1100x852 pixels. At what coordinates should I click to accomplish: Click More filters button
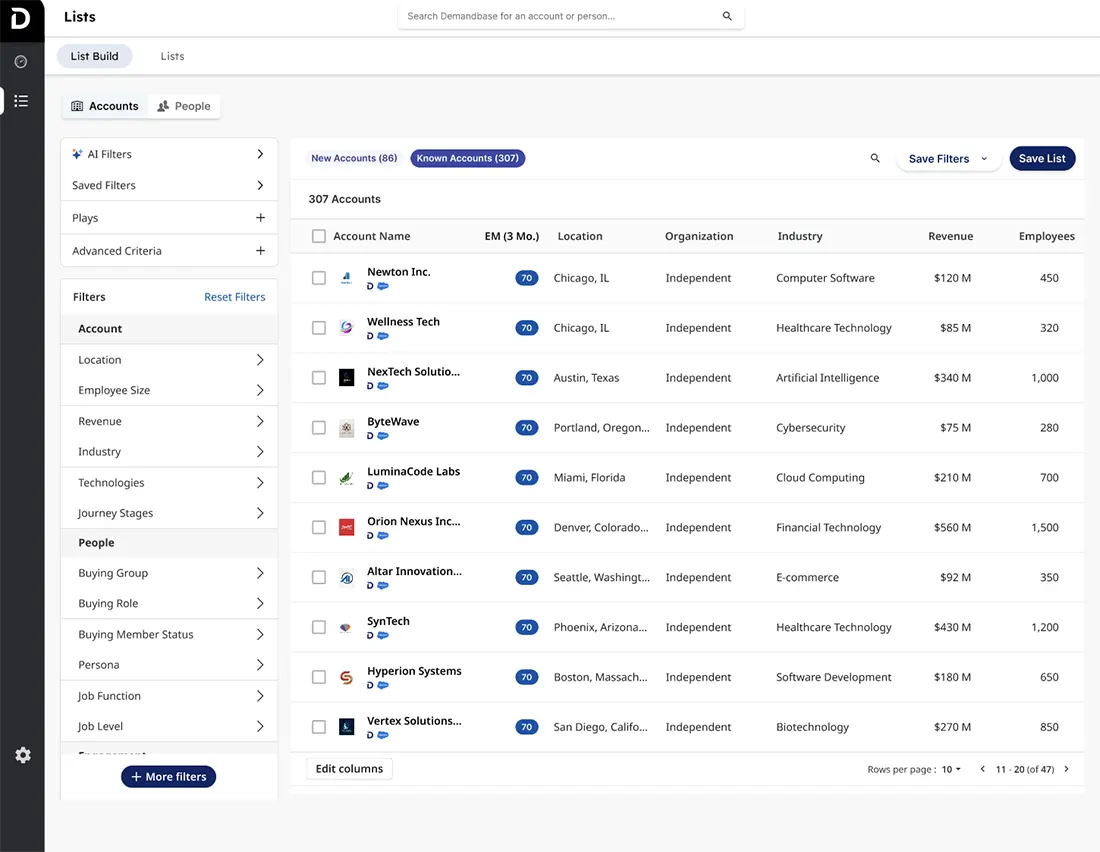coord(168,776)
